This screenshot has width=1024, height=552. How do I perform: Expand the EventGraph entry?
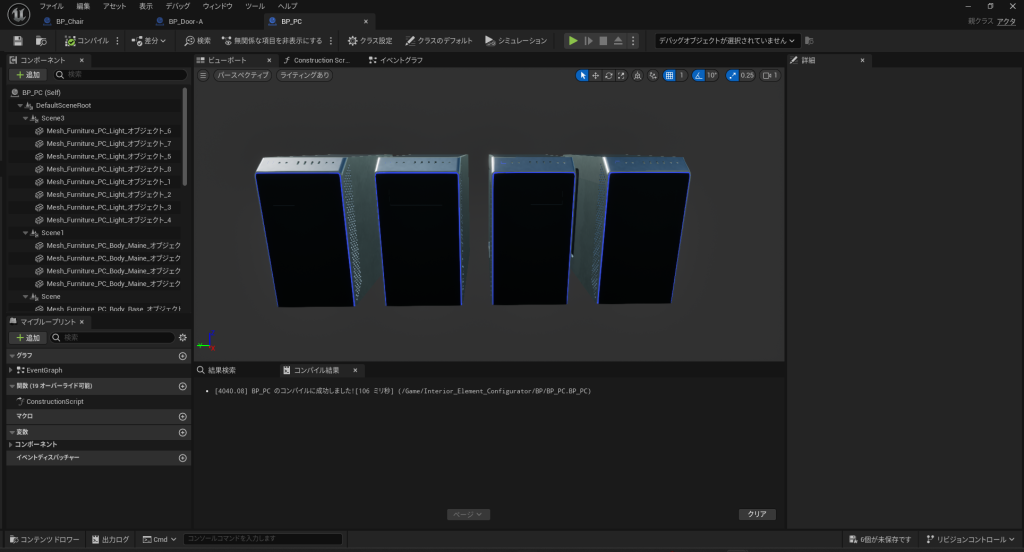[12, 370]
